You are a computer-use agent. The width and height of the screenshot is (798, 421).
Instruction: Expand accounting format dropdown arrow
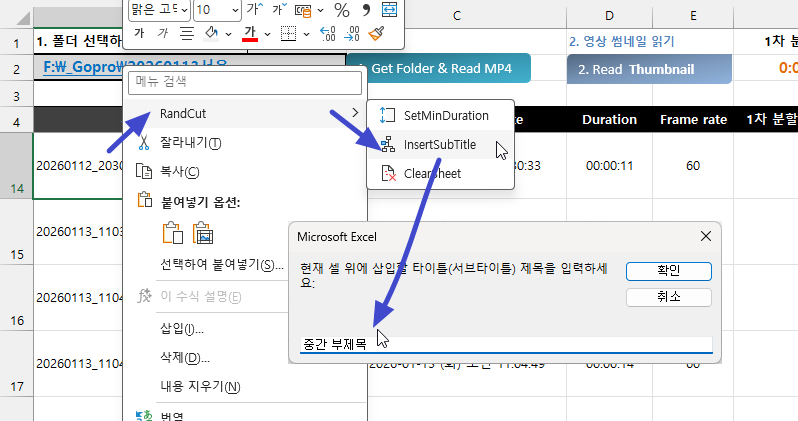click(x=321, y=10)
